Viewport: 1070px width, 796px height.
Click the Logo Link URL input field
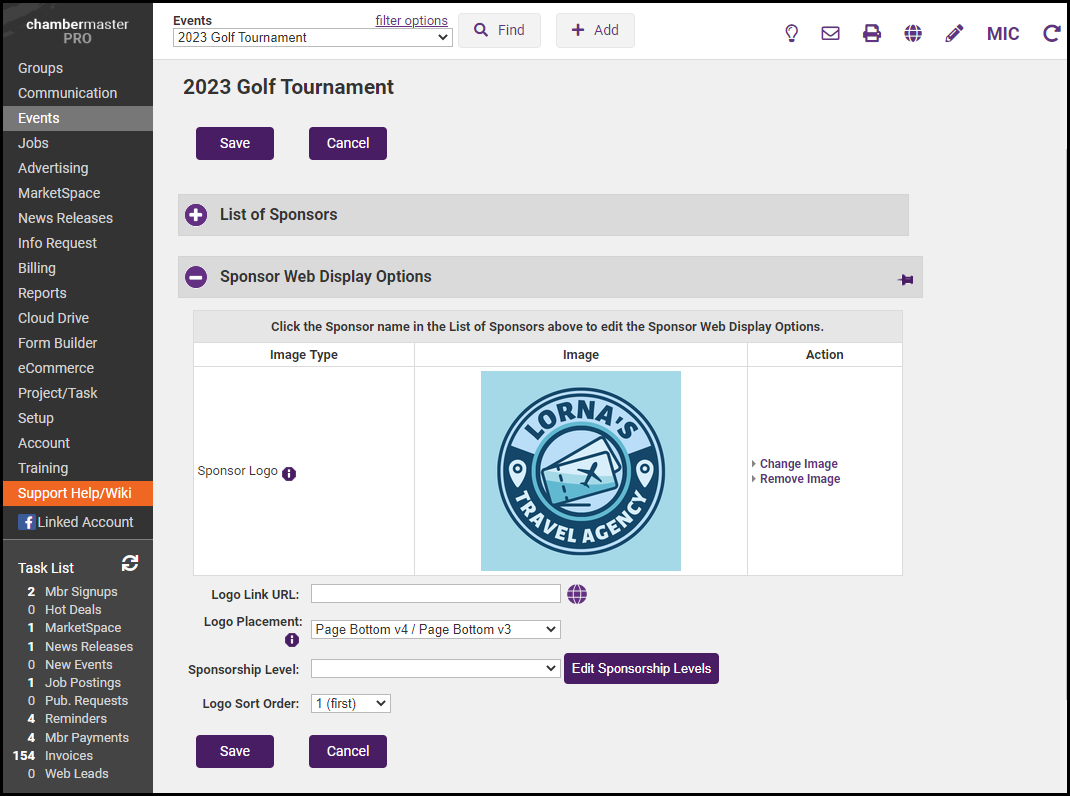[436, 594]
